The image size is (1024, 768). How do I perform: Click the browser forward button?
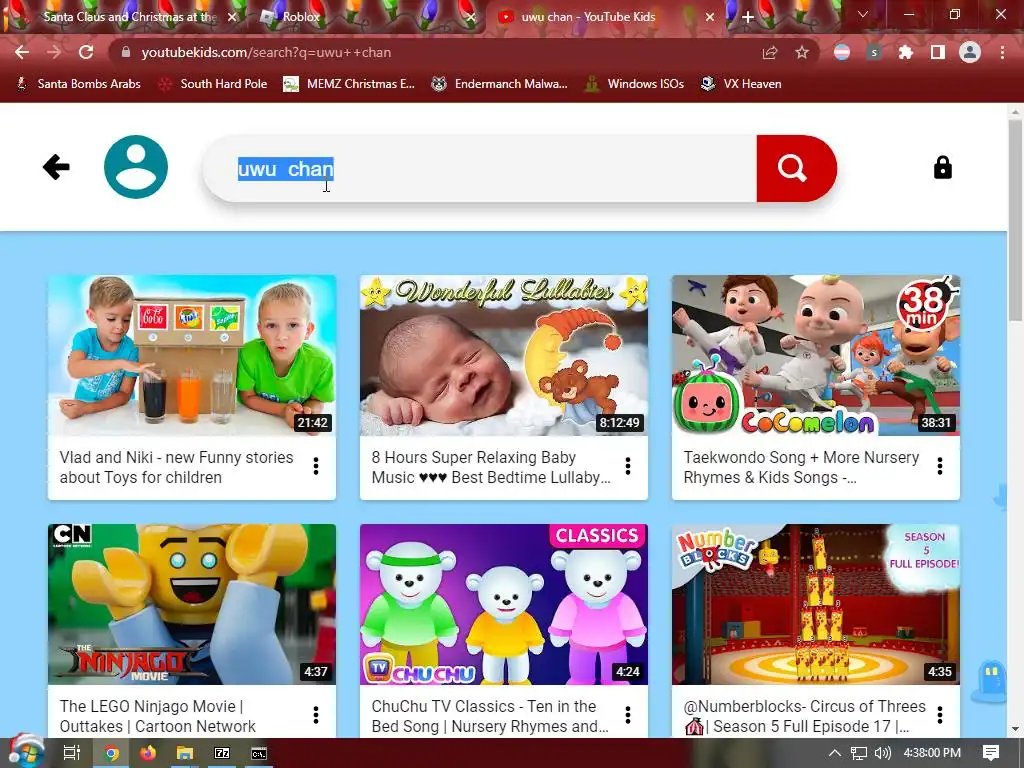point(54,52)
